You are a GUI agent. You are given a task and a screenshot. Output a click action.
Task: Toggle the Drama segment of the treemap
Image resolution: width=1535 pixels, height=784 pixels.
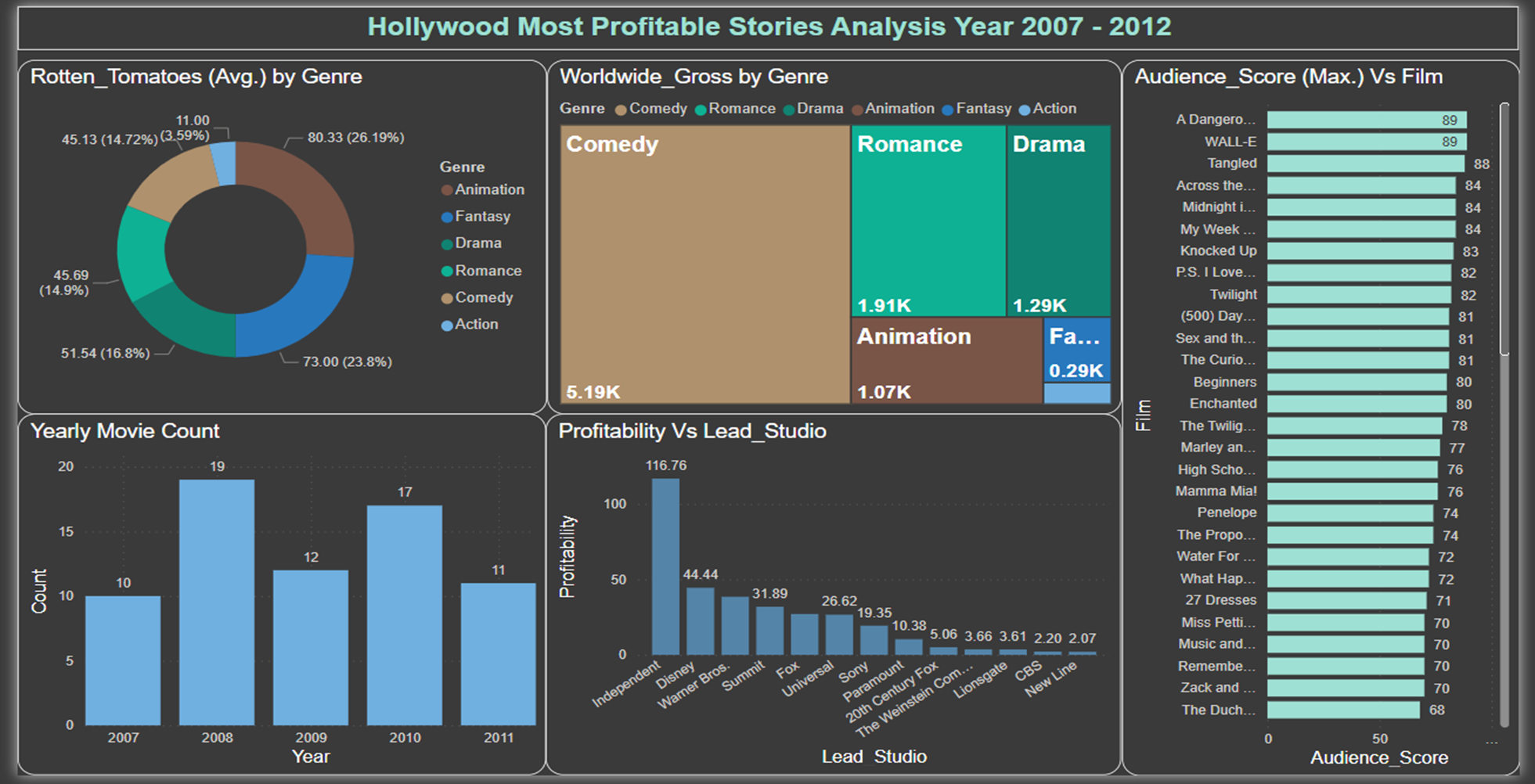(1059, 219)
